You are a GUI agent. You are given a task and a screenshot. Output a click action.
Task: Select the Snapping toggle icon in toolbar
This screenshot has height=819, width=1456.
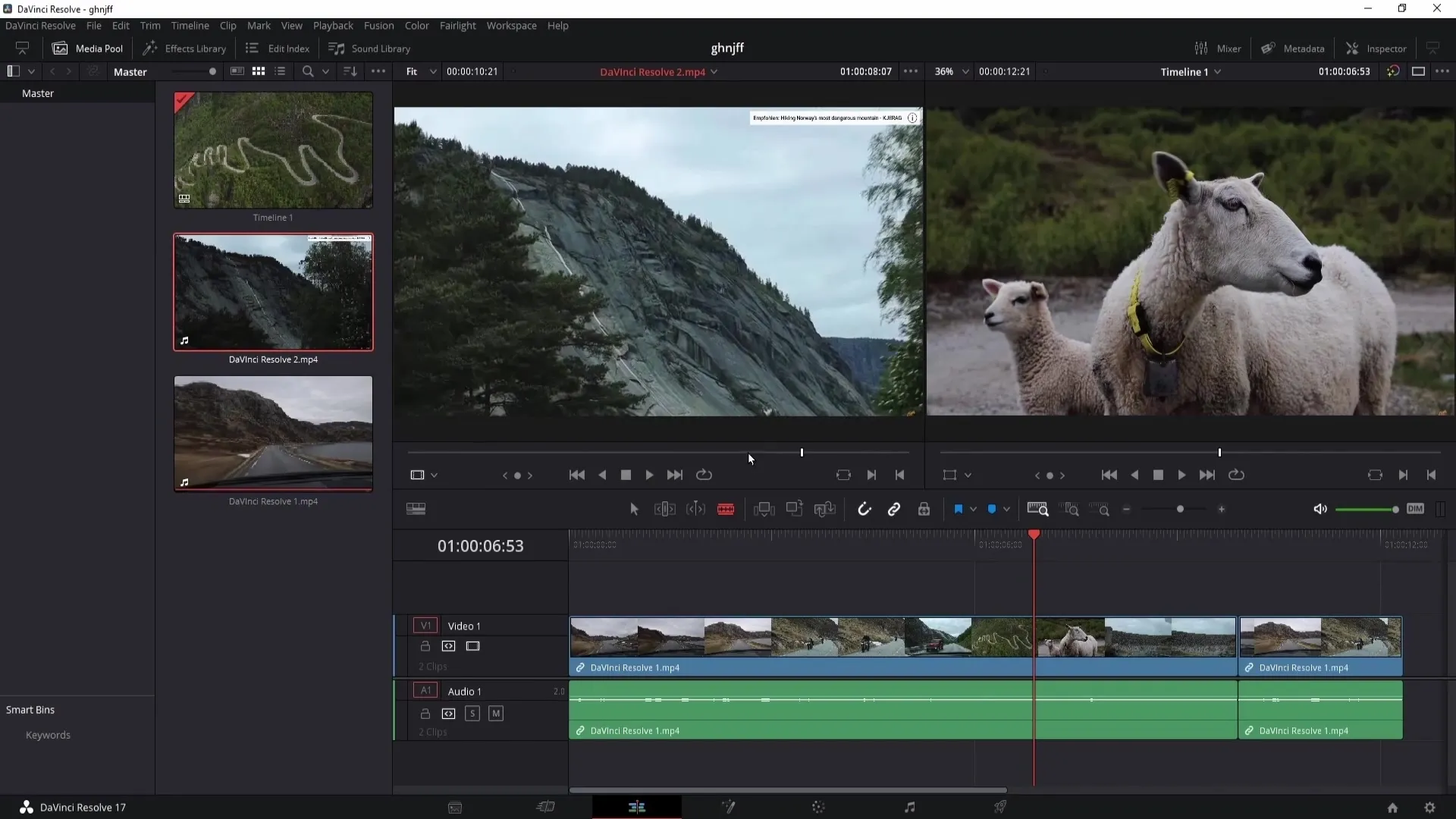click(864, 509)
